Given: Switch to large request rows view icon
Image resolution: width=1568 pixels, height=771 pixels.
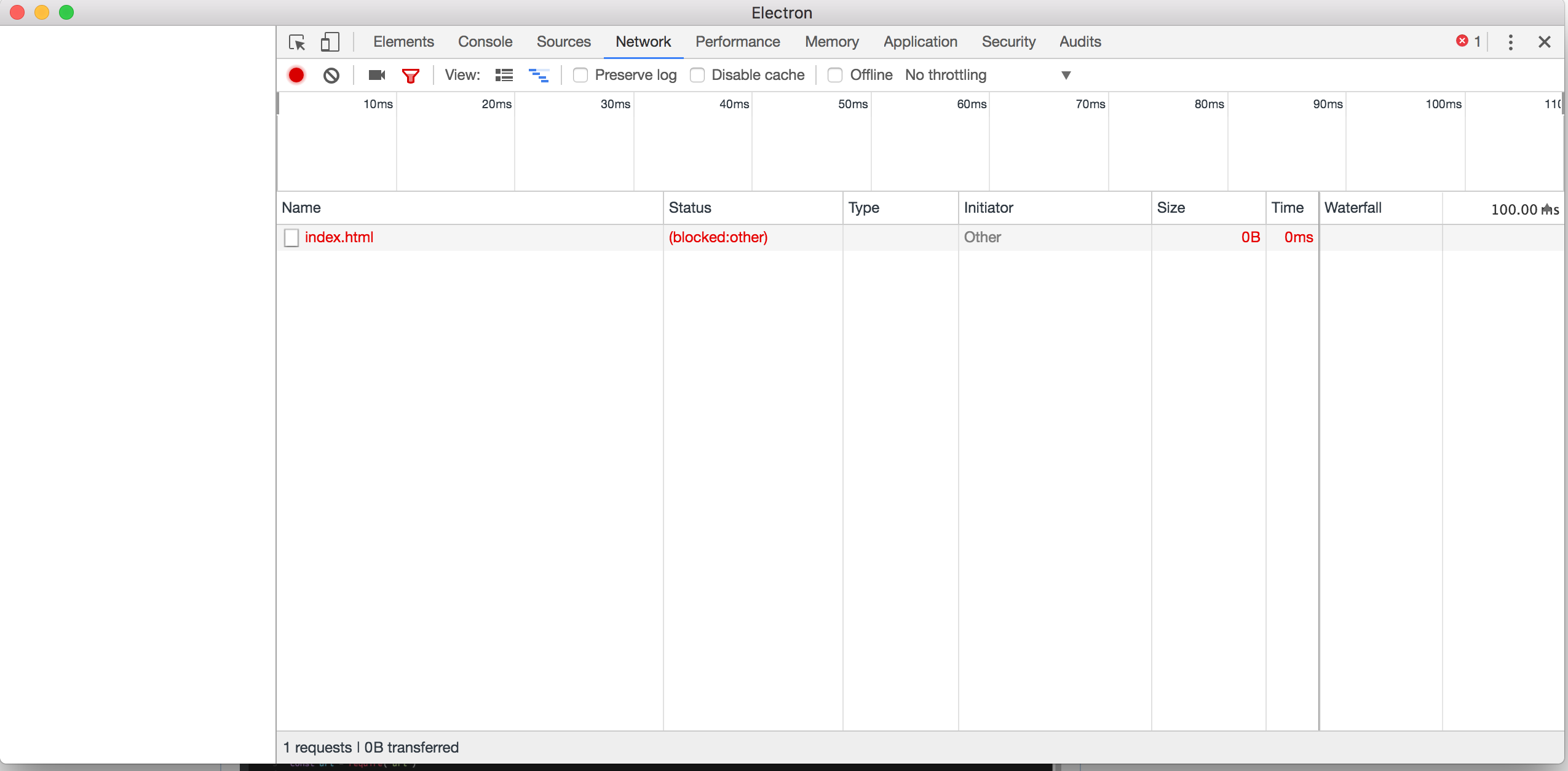Looking at the screenshot, I should click(x=504, y=75).
